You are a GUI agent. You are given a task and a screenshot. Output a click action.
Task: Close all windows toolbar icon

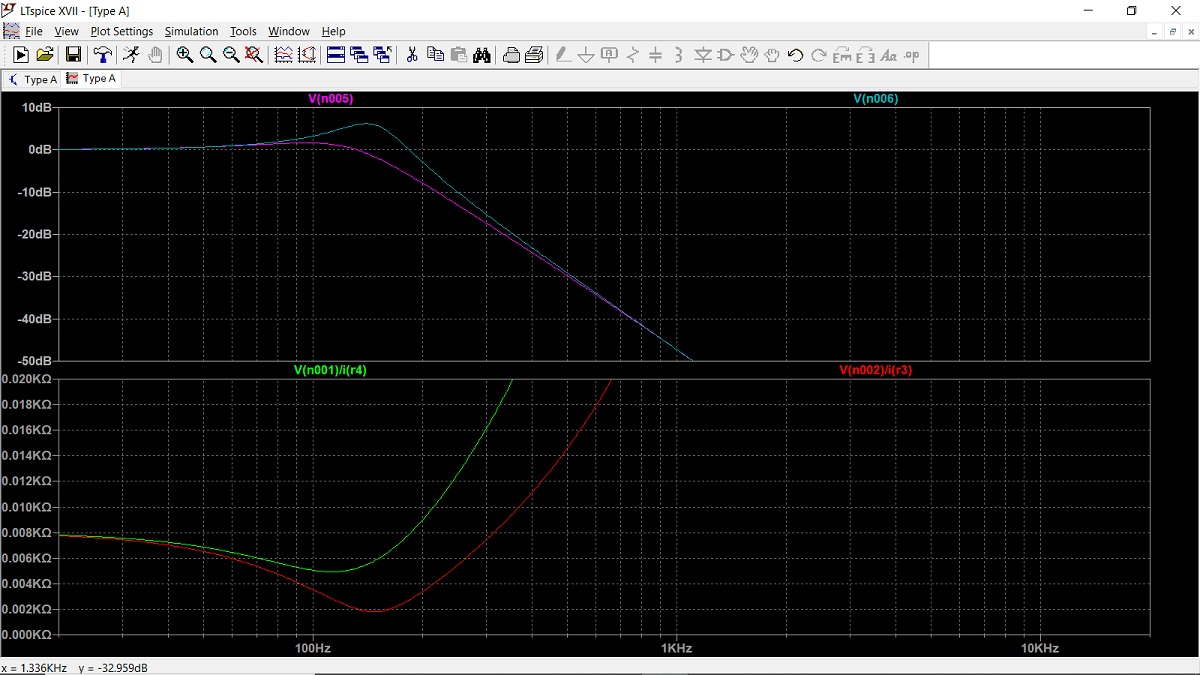coord(382,55)
